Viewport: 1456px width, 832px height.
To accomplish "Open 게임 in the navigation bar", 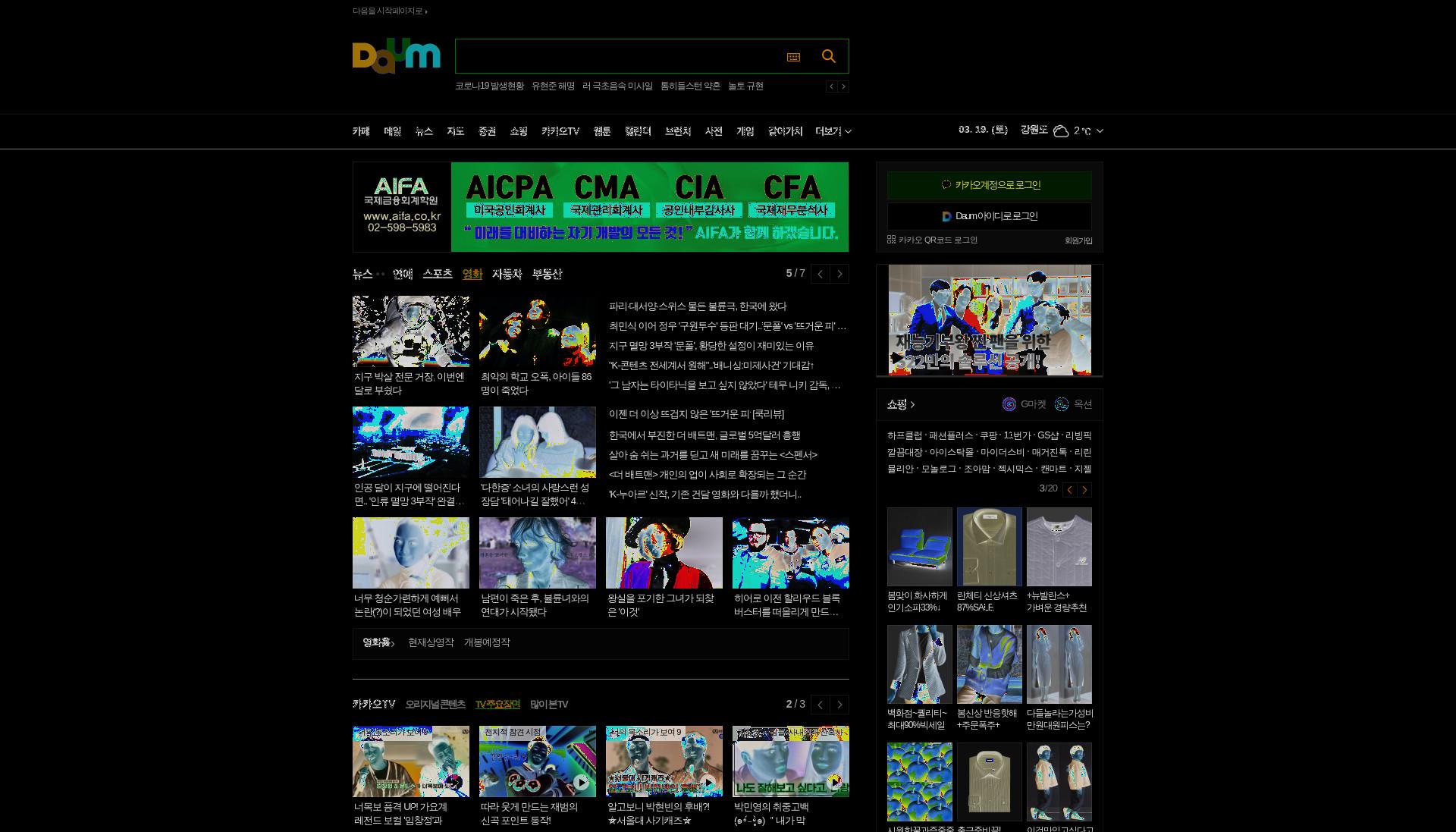I will coord(745,131).
